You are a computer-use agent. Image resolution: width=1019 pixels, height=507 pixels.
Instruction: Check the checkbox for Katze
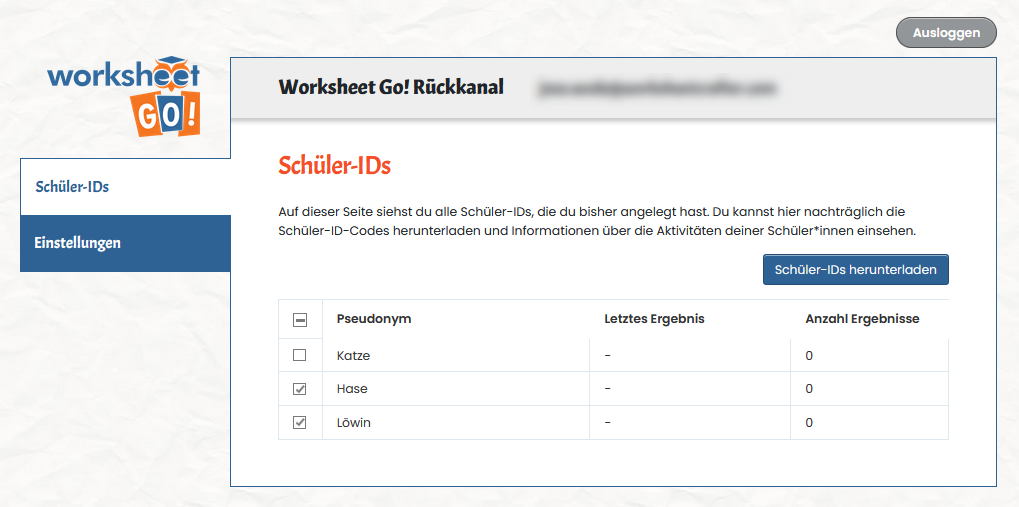coord(300,355)
